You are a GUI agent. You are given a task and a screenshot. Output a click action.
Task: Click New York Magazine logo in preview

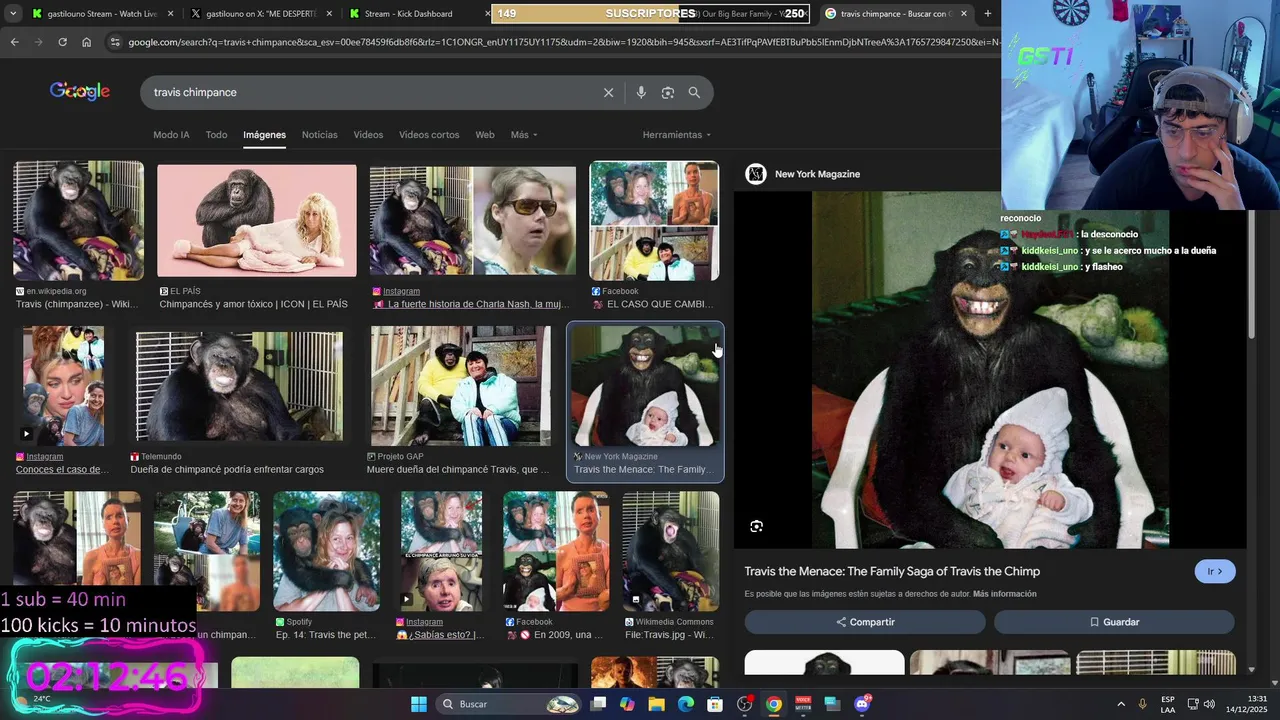(756, 174)
